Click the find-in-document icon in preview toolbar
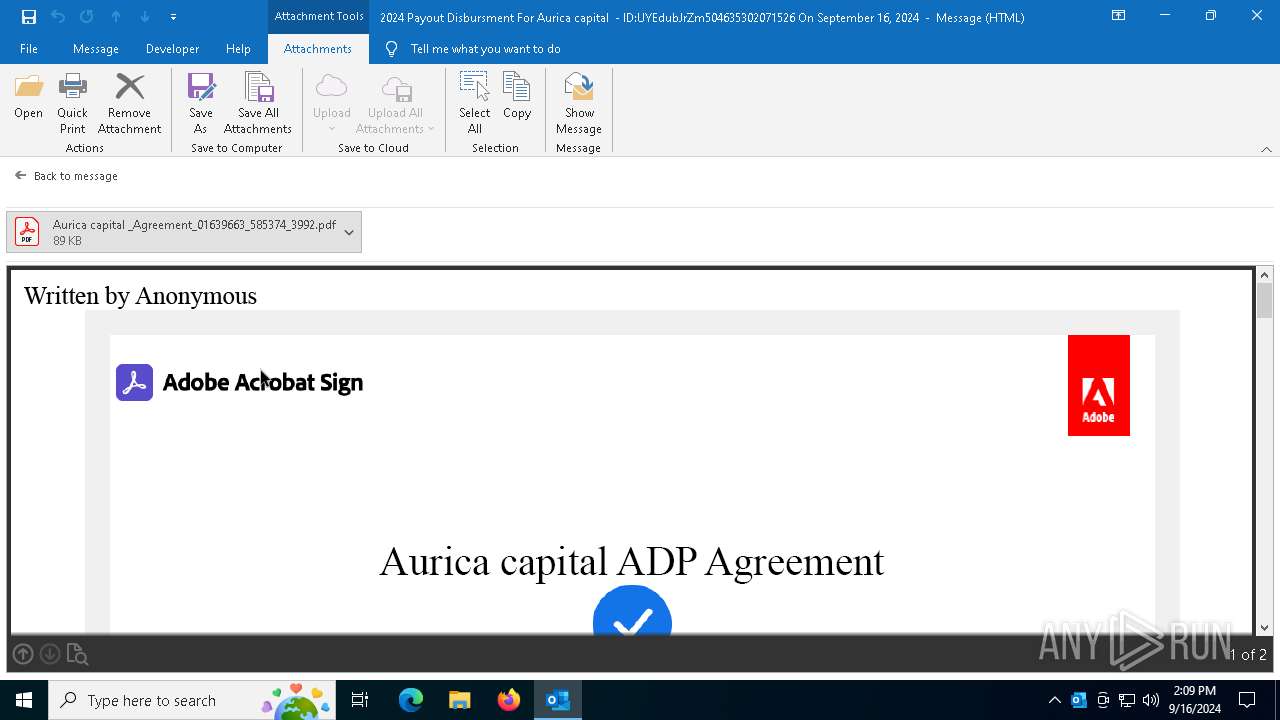Image resolution: width=1280 pixels, height=720 pixels. point(77,654)
